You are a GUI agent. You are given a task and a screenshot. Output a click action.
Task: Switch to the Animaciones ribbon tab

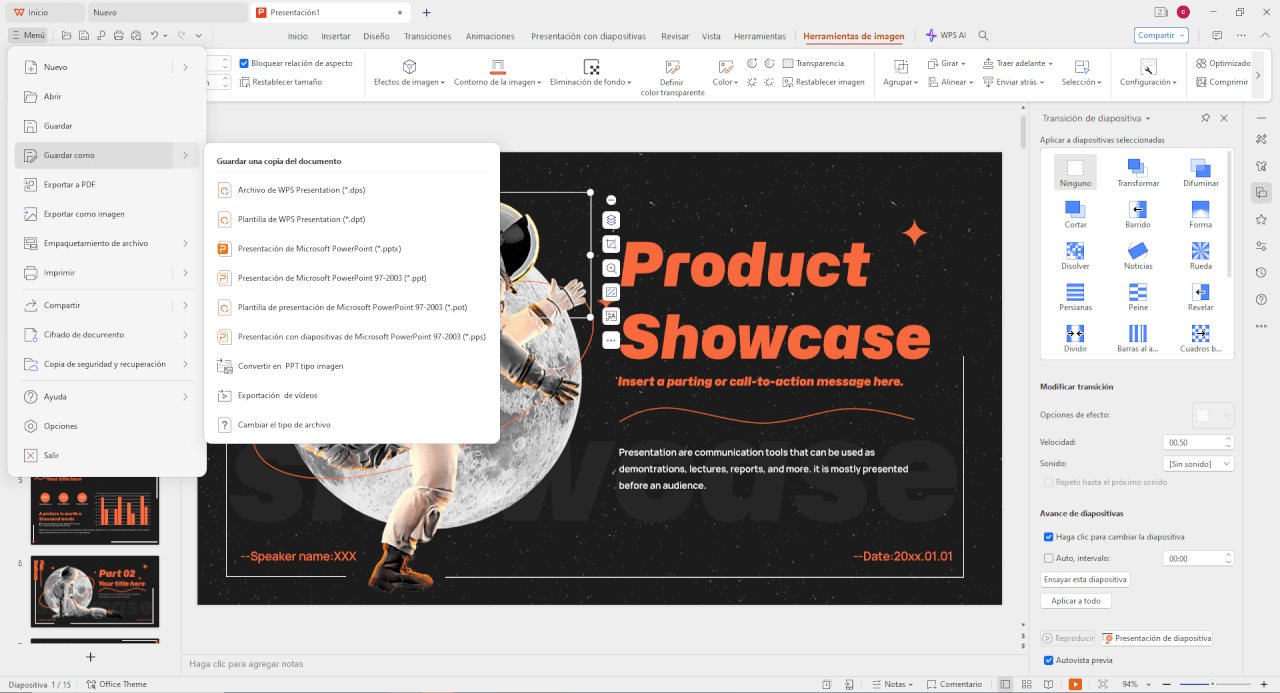pyautogui.click(x=490, y=35)
